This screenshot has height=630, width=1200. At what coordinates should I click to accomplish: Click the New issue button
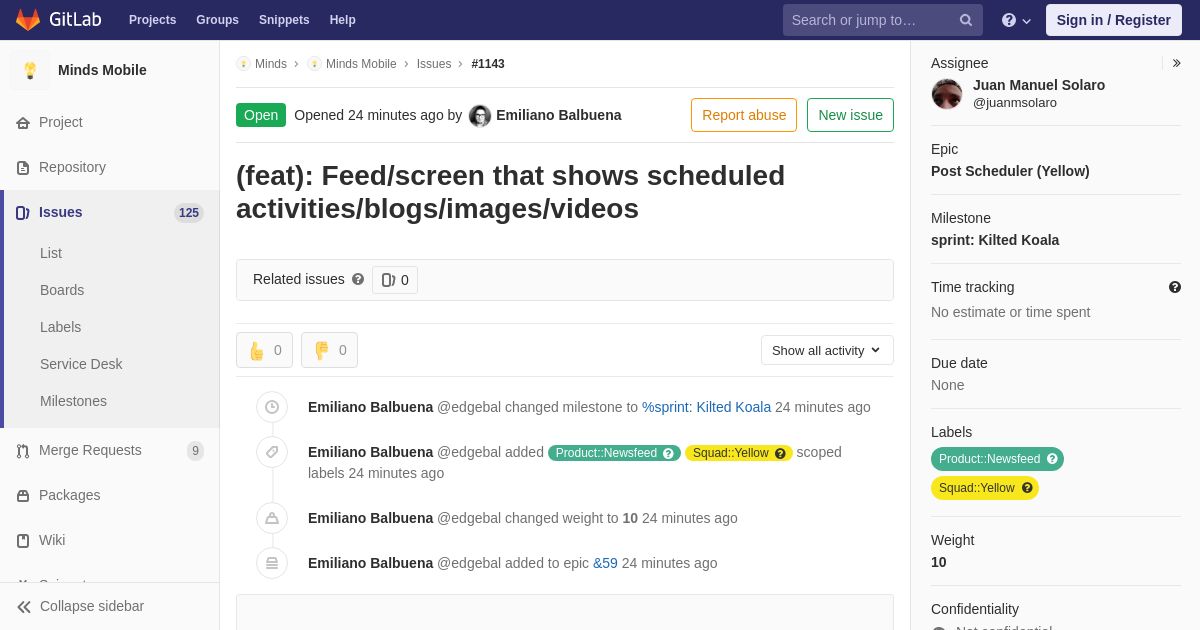pyautogui.click(x=850, y=115)
